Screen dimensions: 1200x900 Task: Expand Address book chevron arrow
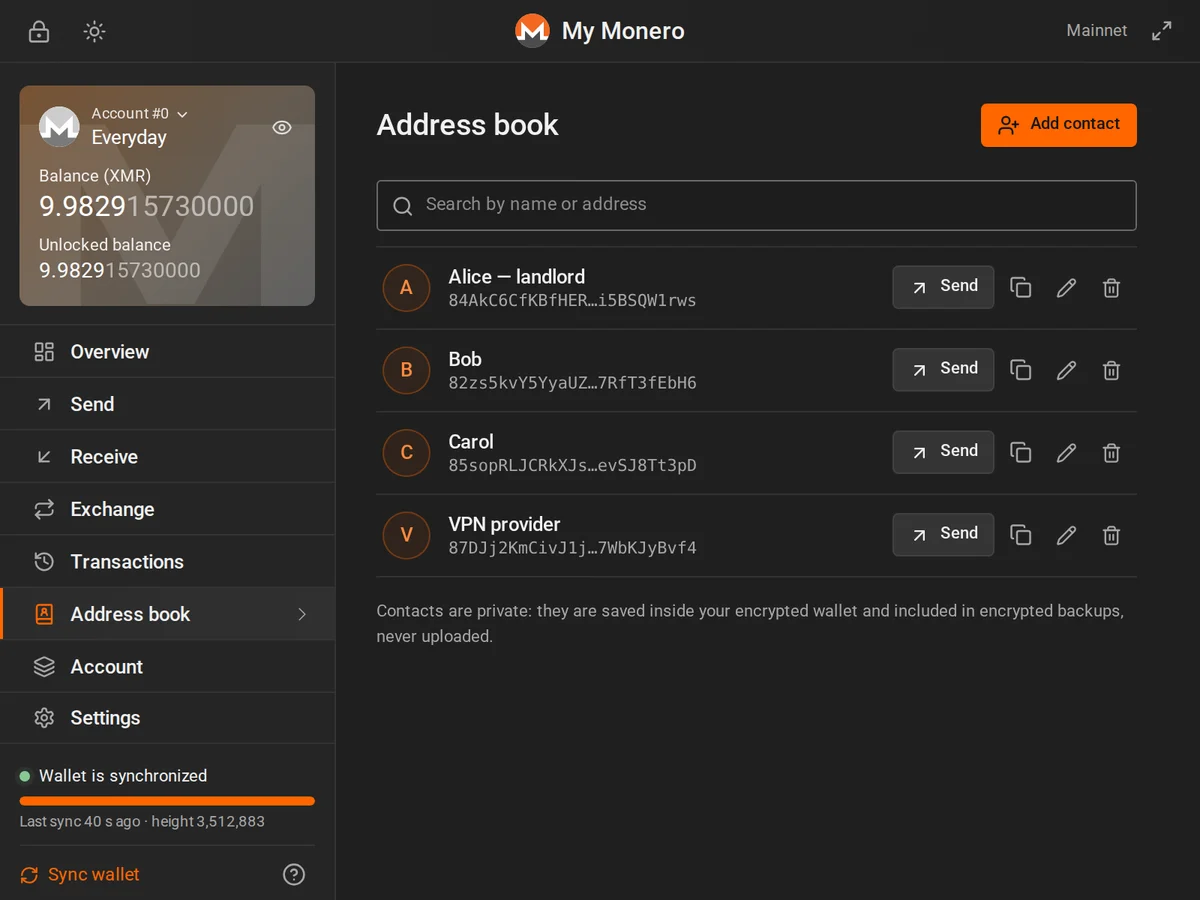point(302,614)
